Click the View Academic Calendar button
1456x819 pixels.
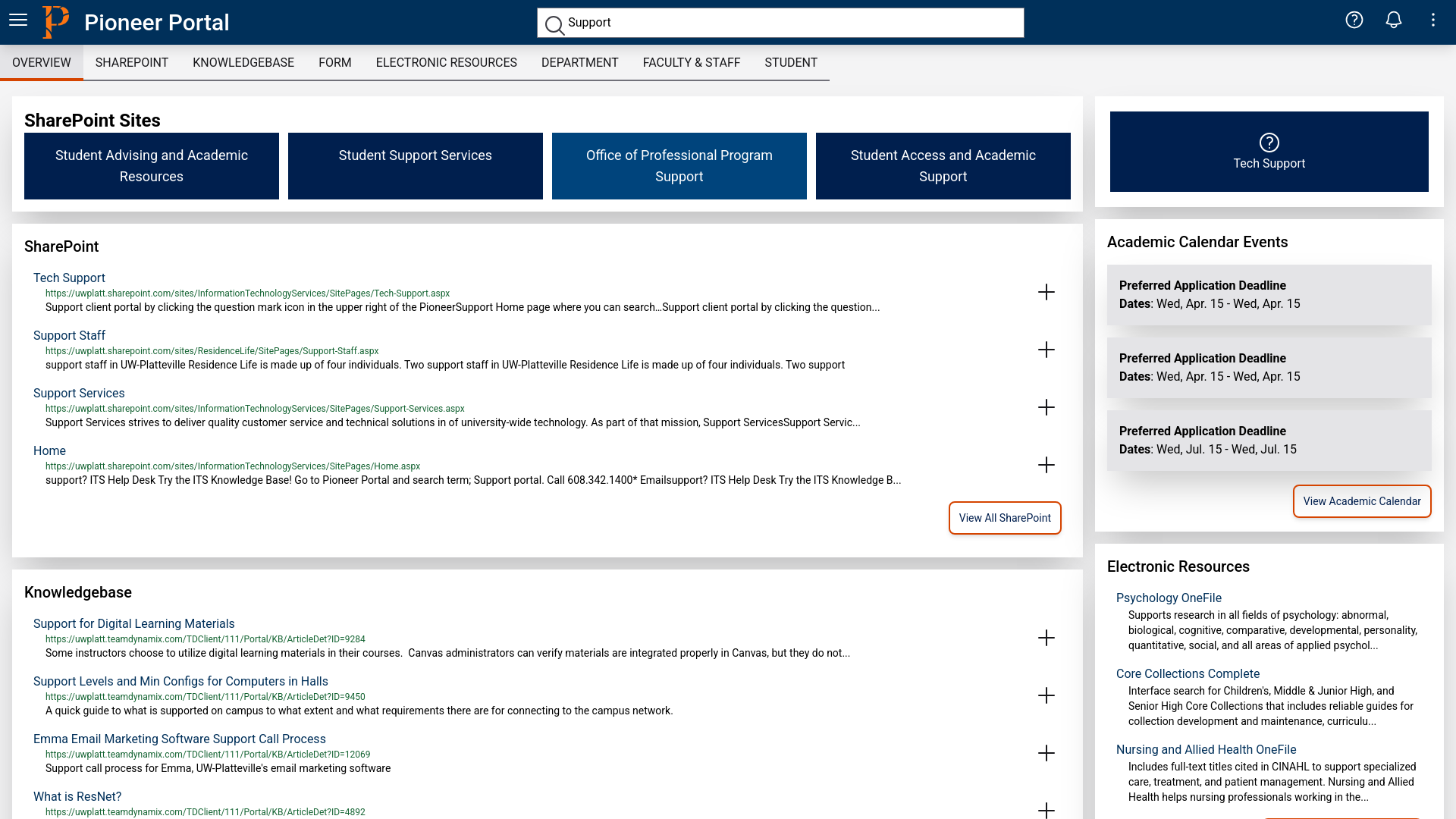click(1362, 501)
